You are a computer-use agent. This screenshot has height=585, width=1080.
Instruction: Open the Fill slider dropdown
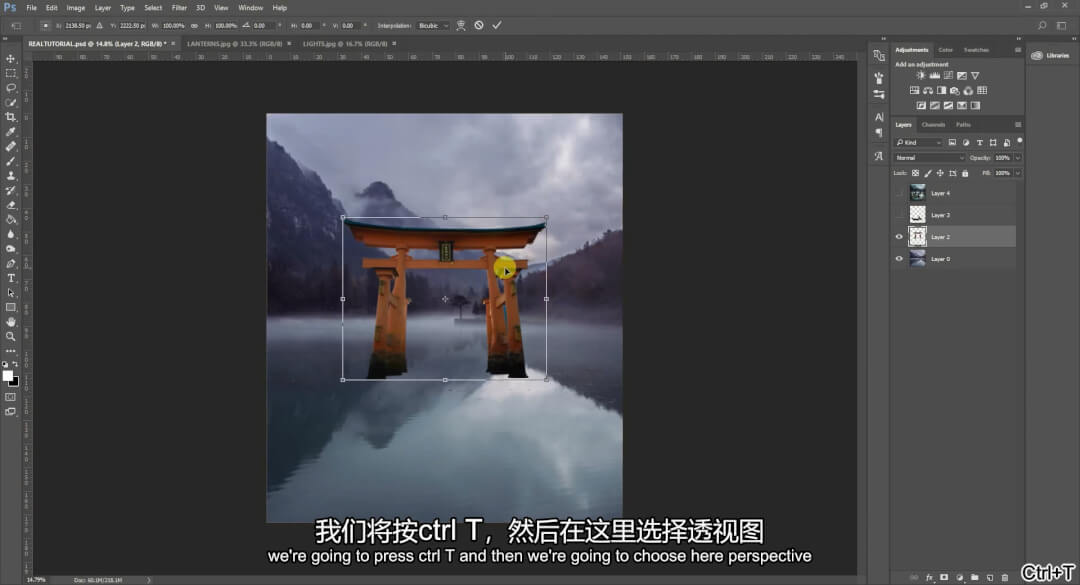point(1018,174)
